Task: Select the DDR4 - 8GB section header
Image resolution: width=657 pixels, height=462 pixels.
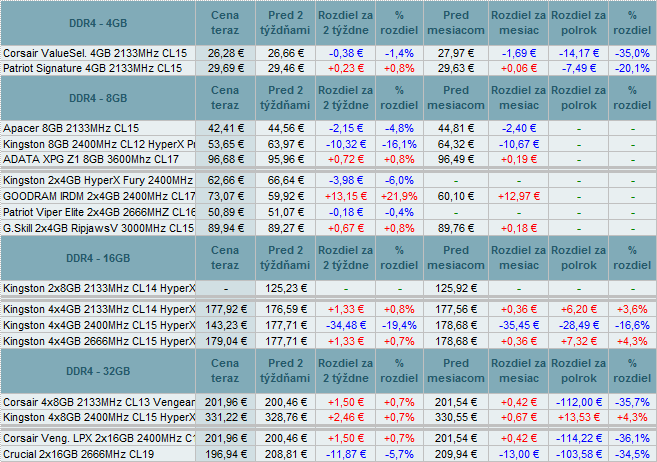Action: [98, 98]
